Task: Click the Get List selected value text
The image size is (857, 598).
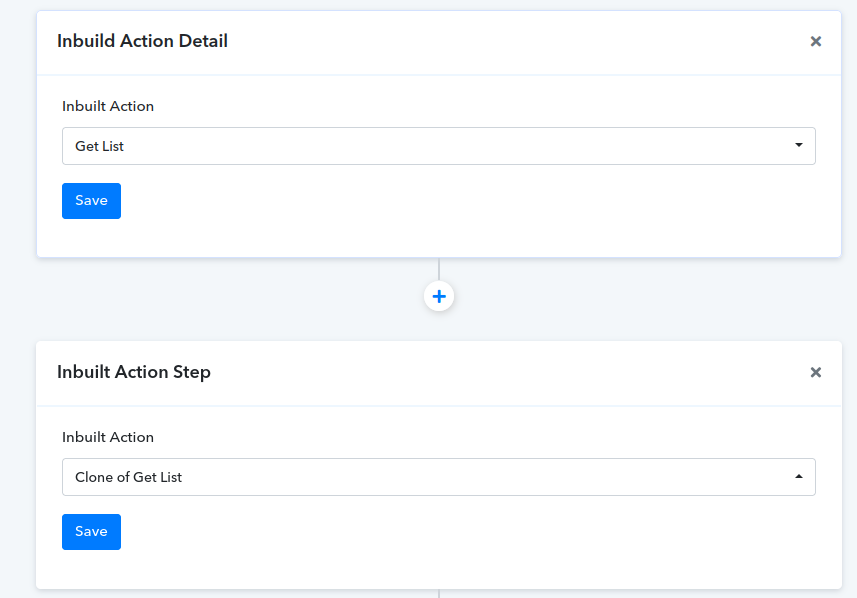Action: pyautogui.click(x=99, y=146)
